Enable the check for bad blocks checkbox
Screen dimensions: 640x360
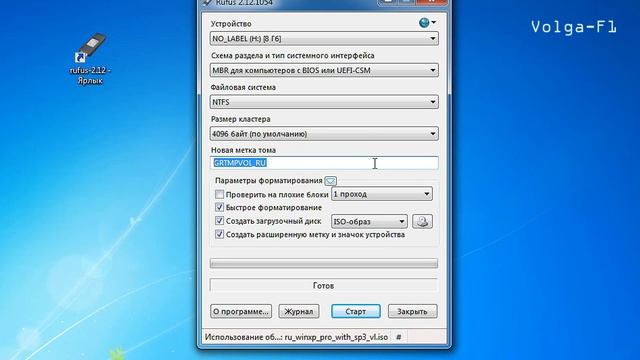(x=219, y=194)
